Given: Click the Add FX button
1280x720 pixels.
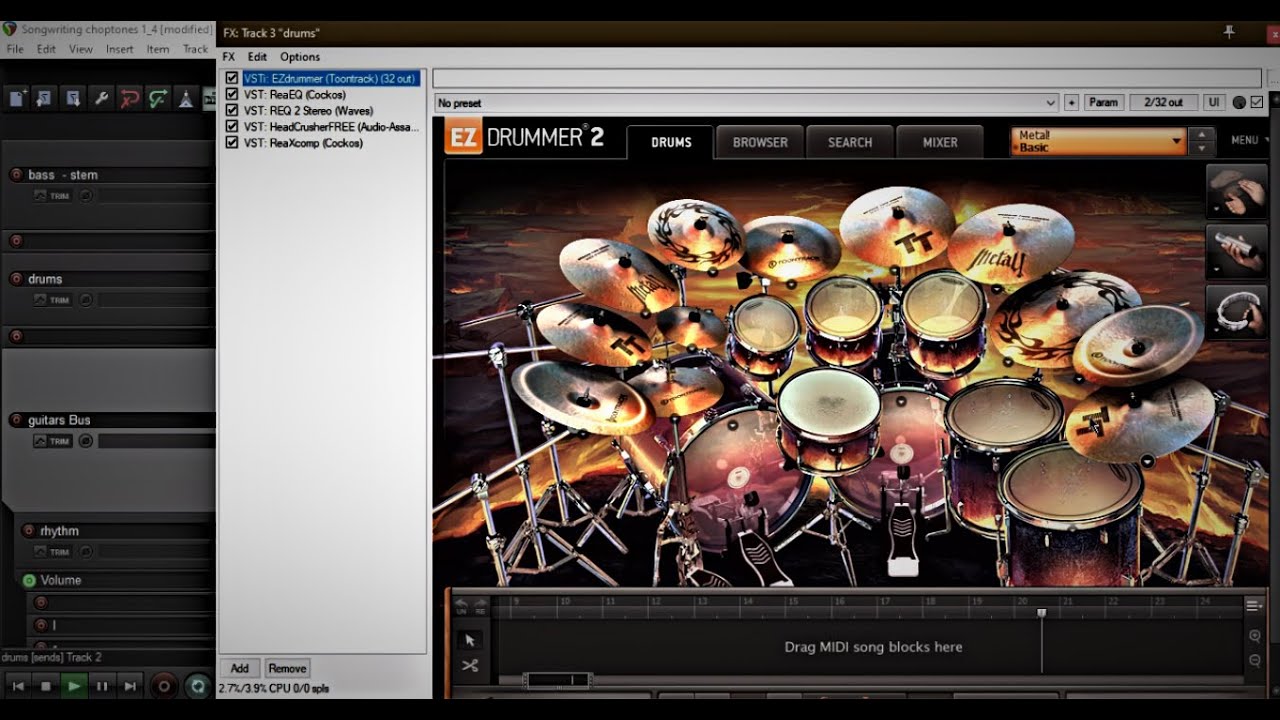Looking at the screenshot, I should [x=240, y=668].
